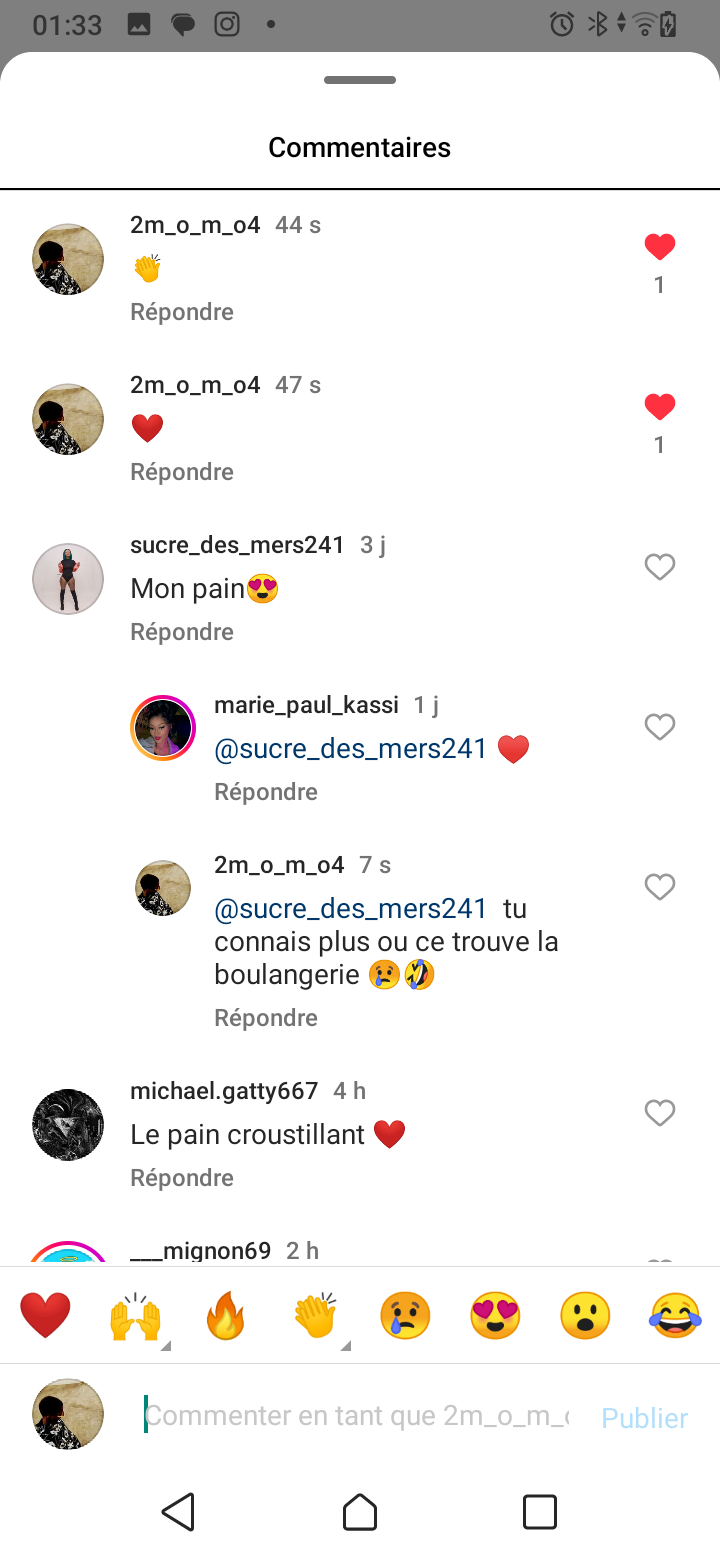The width and height of the screenshot is (720, 1560).
Task: Unlike the 44 s clapping comment
Action: 659,247
